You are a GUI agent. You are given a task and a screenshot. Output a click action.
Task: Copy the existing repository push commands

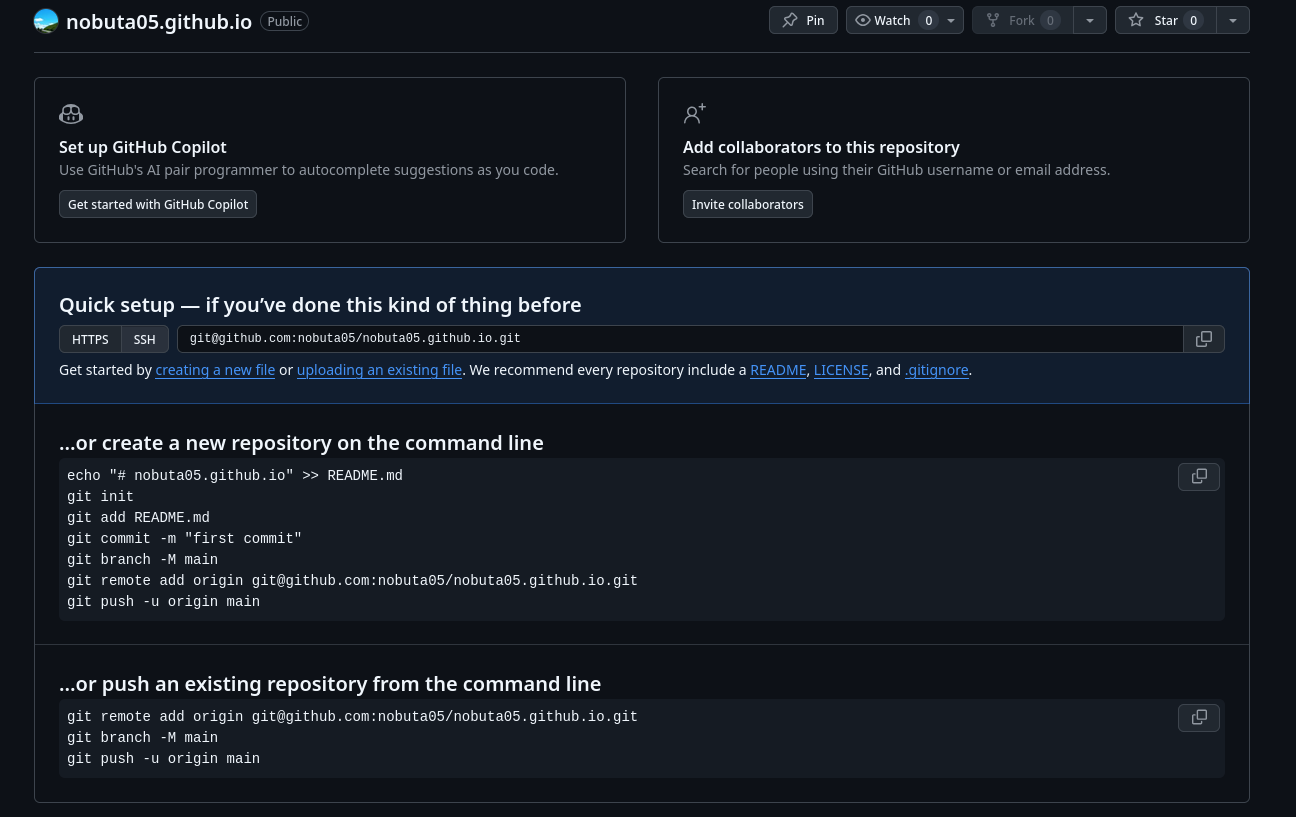[x=1198, y=717]
